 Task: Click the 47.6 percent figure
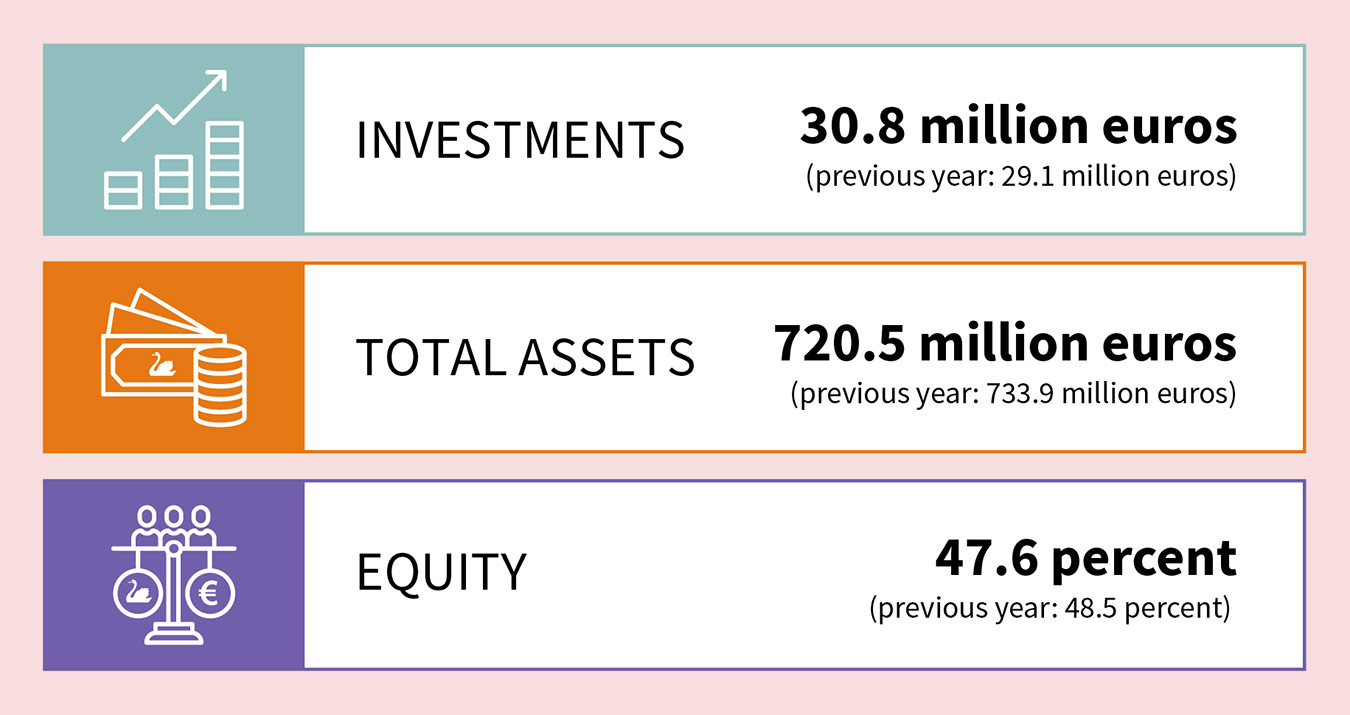click(1085, 558)
